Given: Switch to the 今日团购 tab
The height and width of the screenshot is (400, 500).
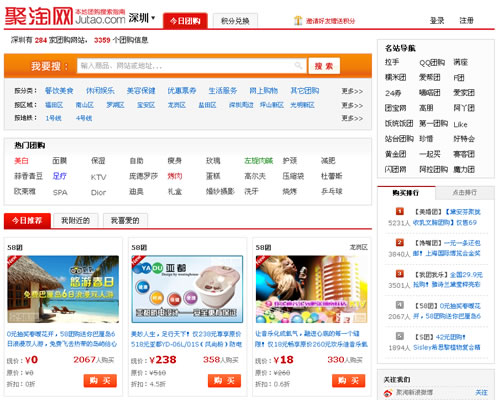Looking at the screenshot, I should [x=185, y=21].
